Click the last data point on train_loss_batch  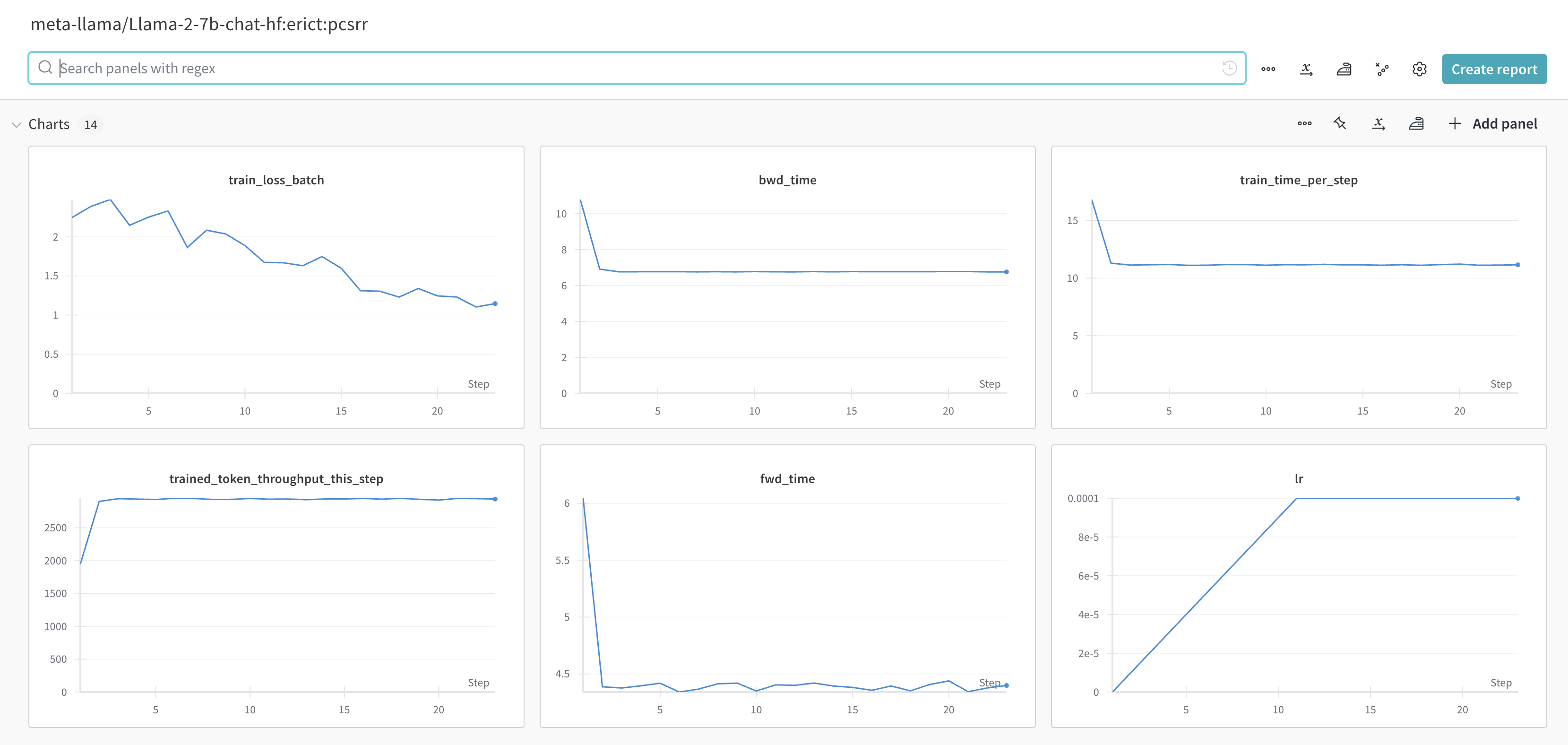click(x=495, y=304)
